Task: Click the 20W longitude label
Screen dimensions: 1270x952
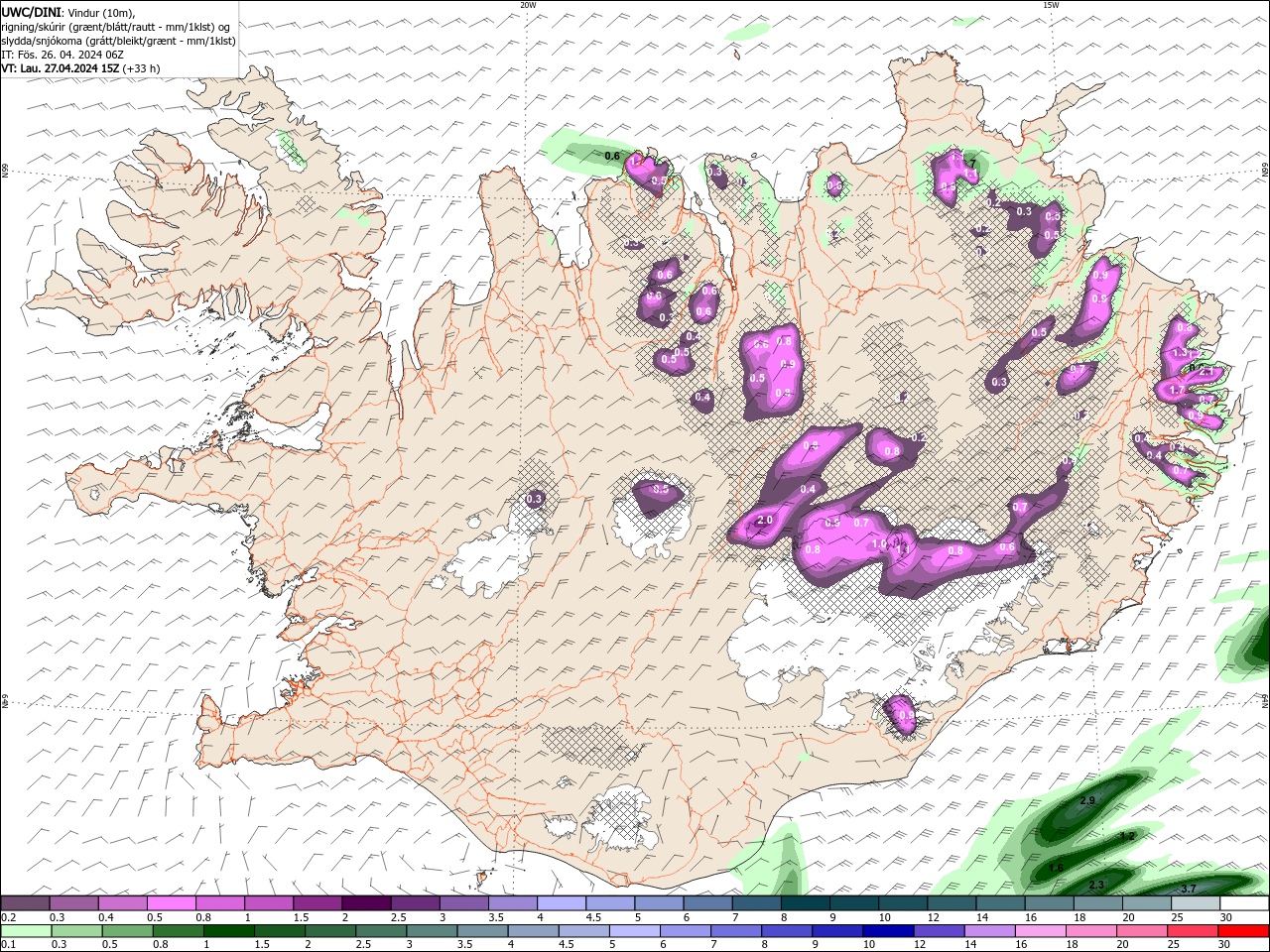Action: [x=528, y=5]
